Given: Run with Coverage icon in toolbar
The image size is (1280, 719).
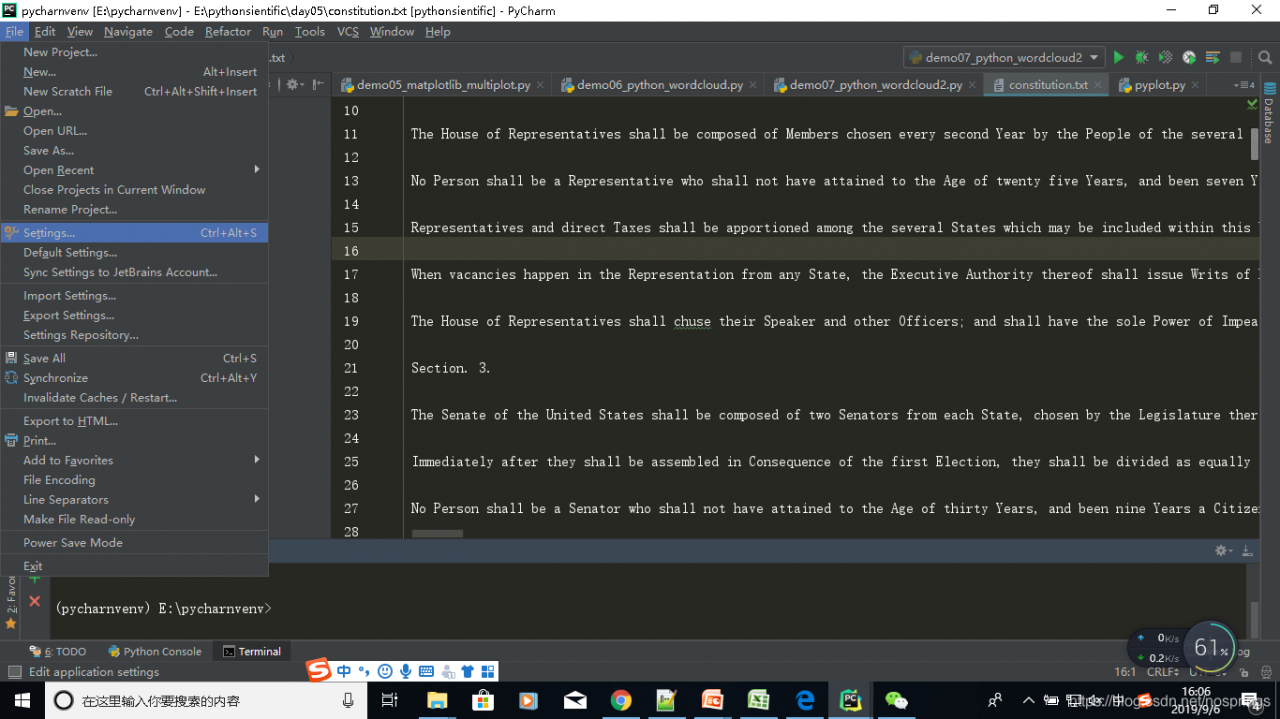Looking at the screenshot, I should tap(1165, 57).
